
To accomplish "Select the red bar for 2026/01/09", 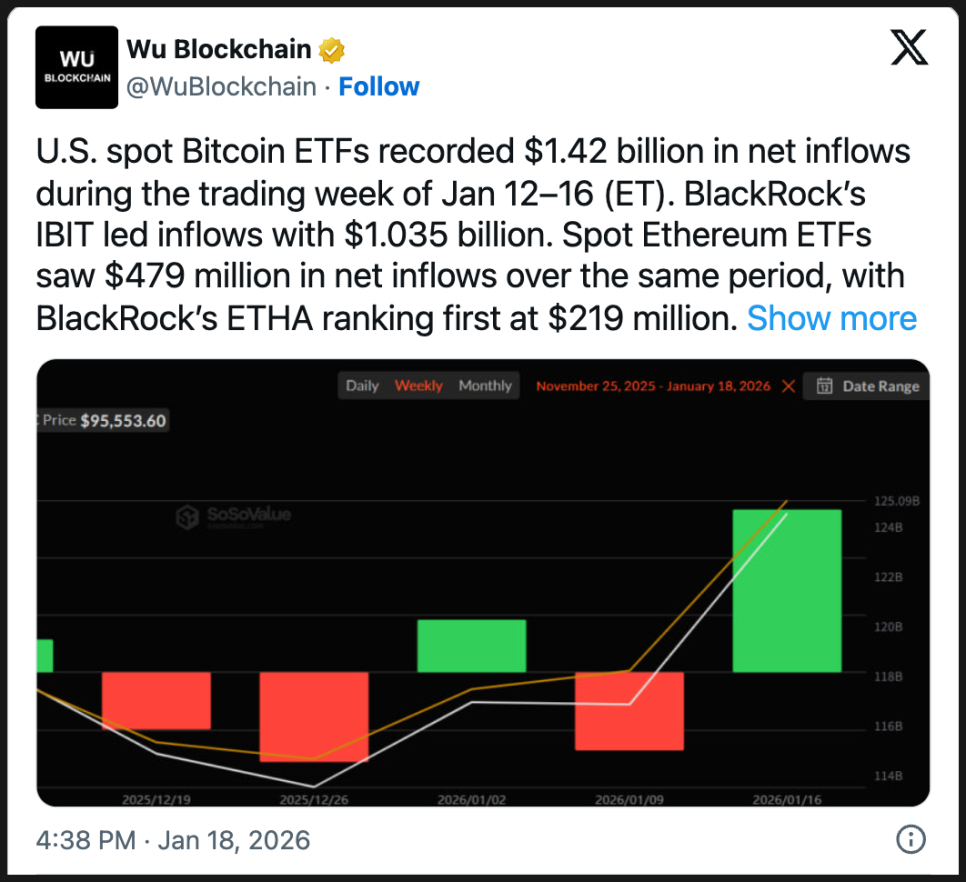I will (x=629, y=710).
